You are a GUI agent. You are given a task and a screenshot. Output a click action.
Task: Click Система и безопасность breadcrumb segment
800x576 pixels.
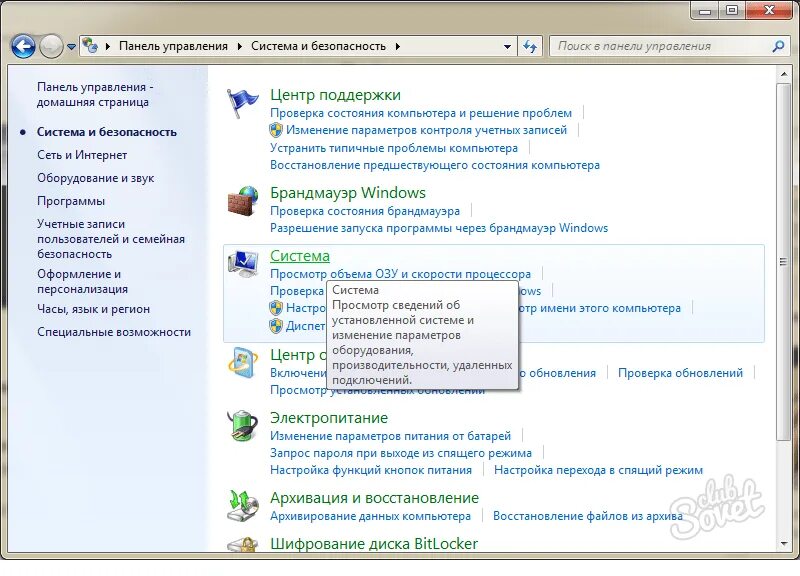(x=318, y=46)
